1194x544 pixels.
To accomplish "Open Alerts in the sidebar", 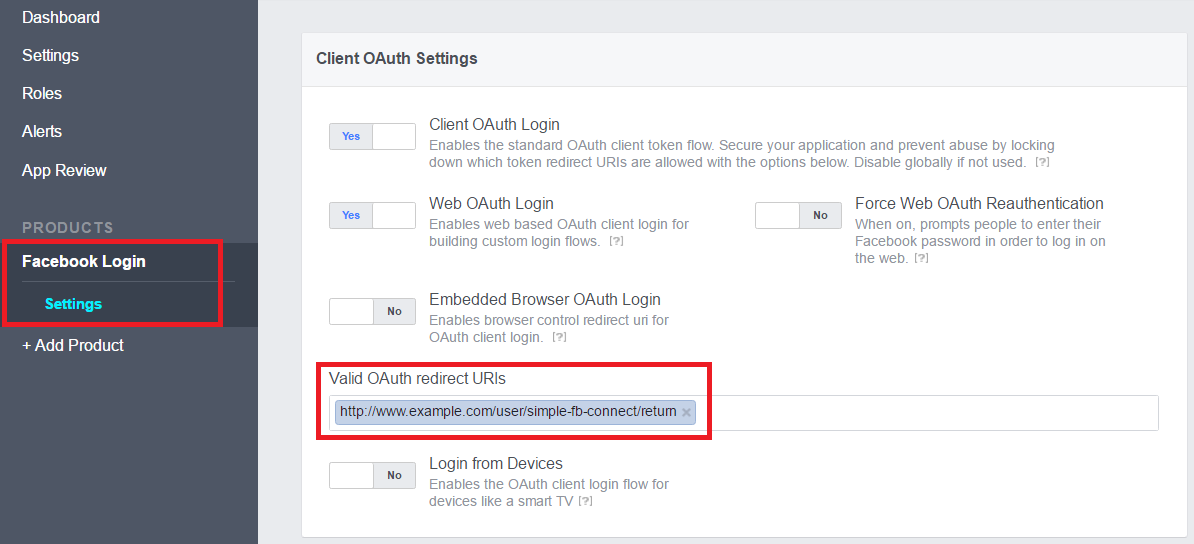I will click(42, 132).
